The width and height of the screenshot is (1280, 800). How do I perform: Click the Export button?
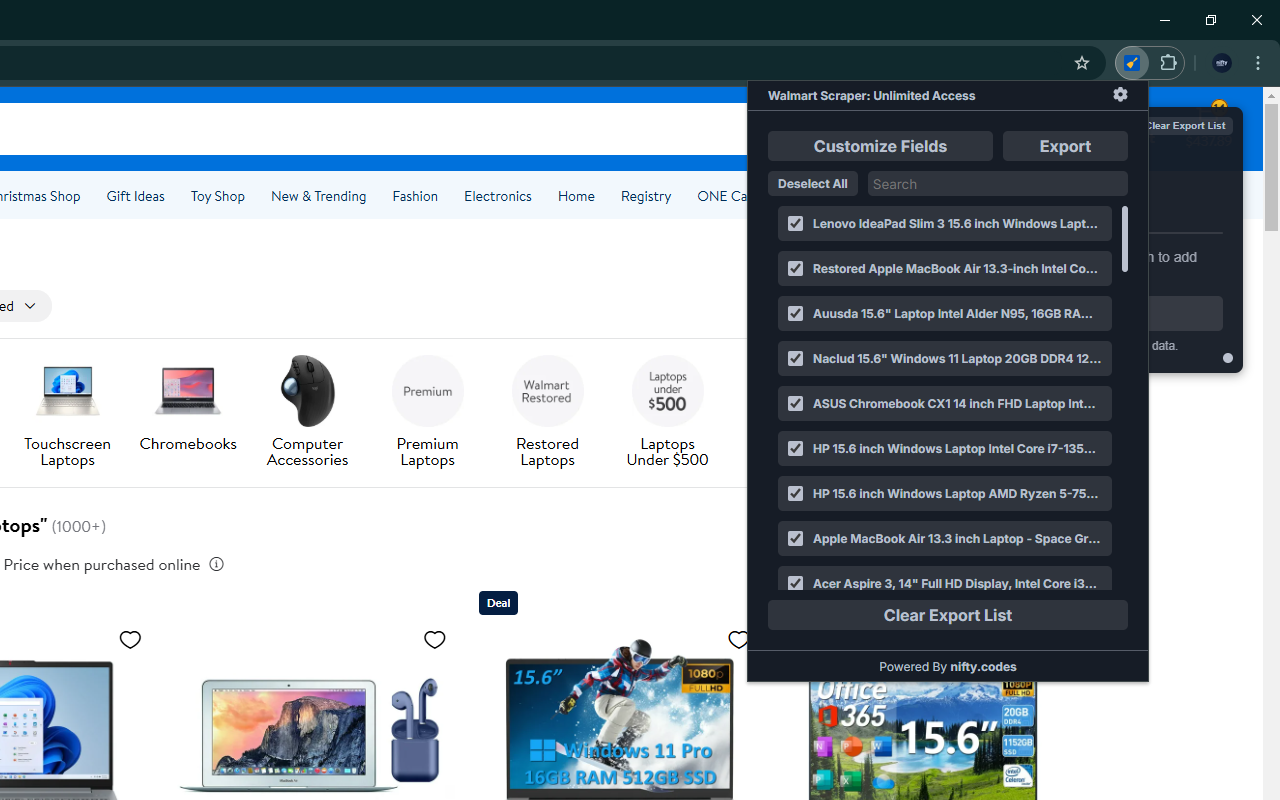pos(1065,146)
